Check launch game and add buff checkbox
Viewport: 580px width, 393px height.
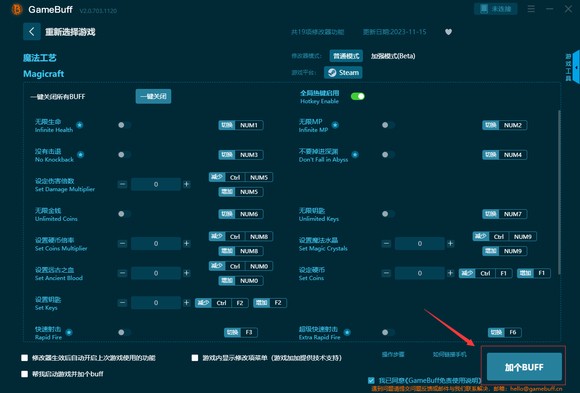click(x=25, y=374)
